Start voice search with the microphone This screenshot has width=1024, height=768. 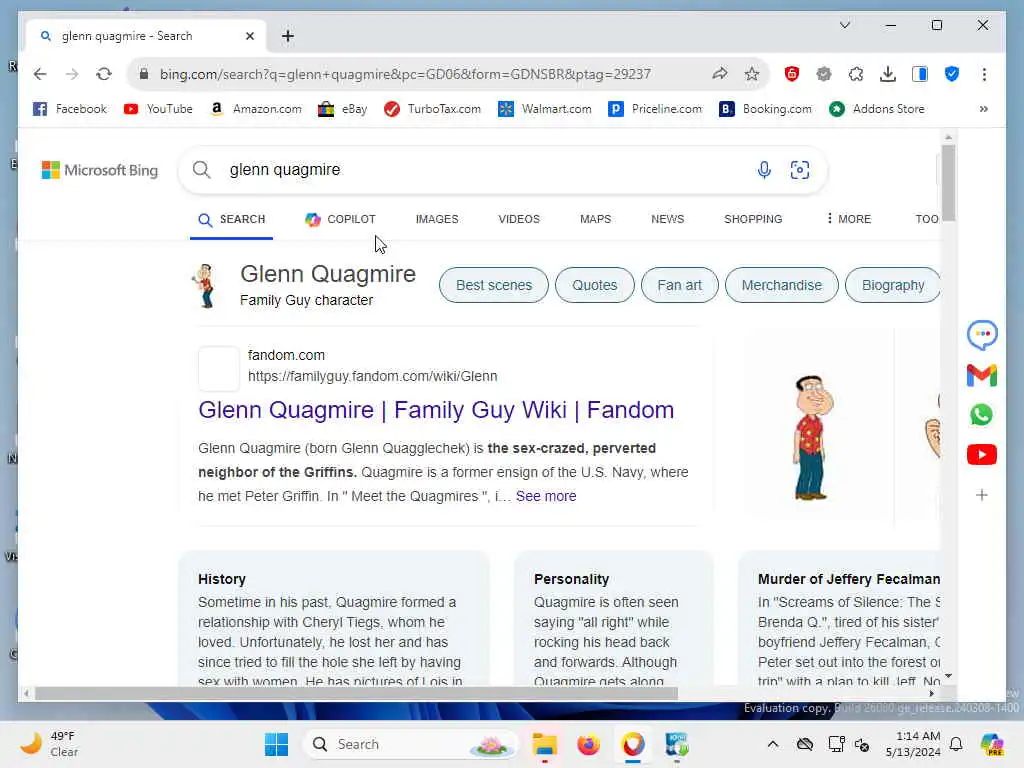[x=763, y=170]
